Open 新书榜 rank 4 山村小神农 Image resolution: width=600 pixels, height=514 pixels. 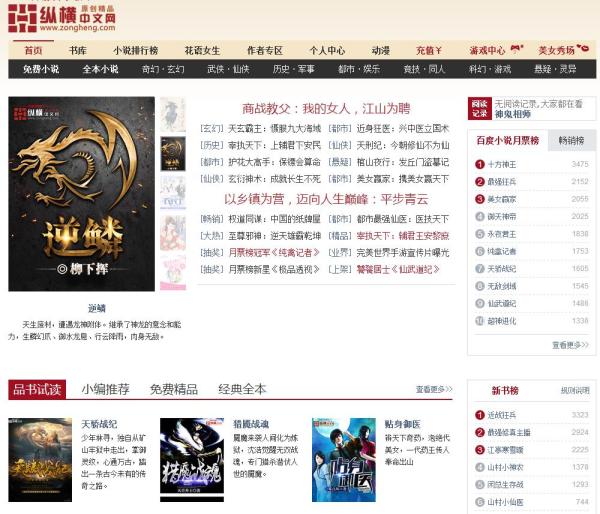(505, 467)
